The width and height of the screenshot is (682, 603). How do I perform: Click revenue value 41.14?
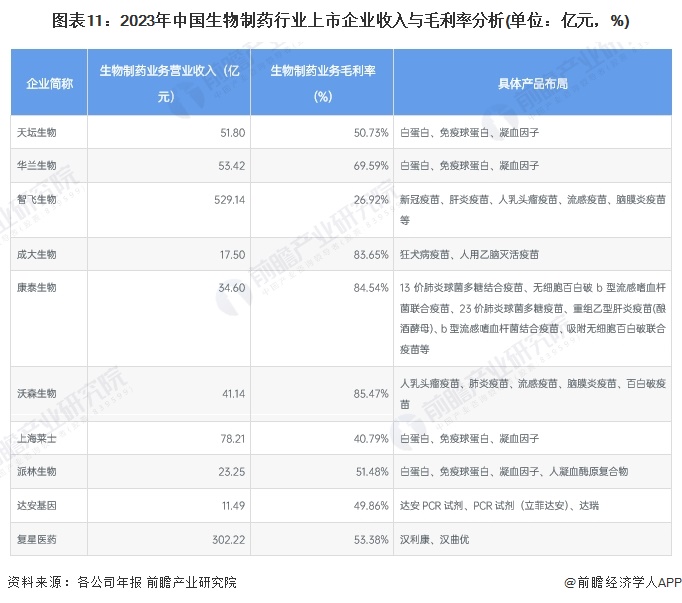pos(234,394)
